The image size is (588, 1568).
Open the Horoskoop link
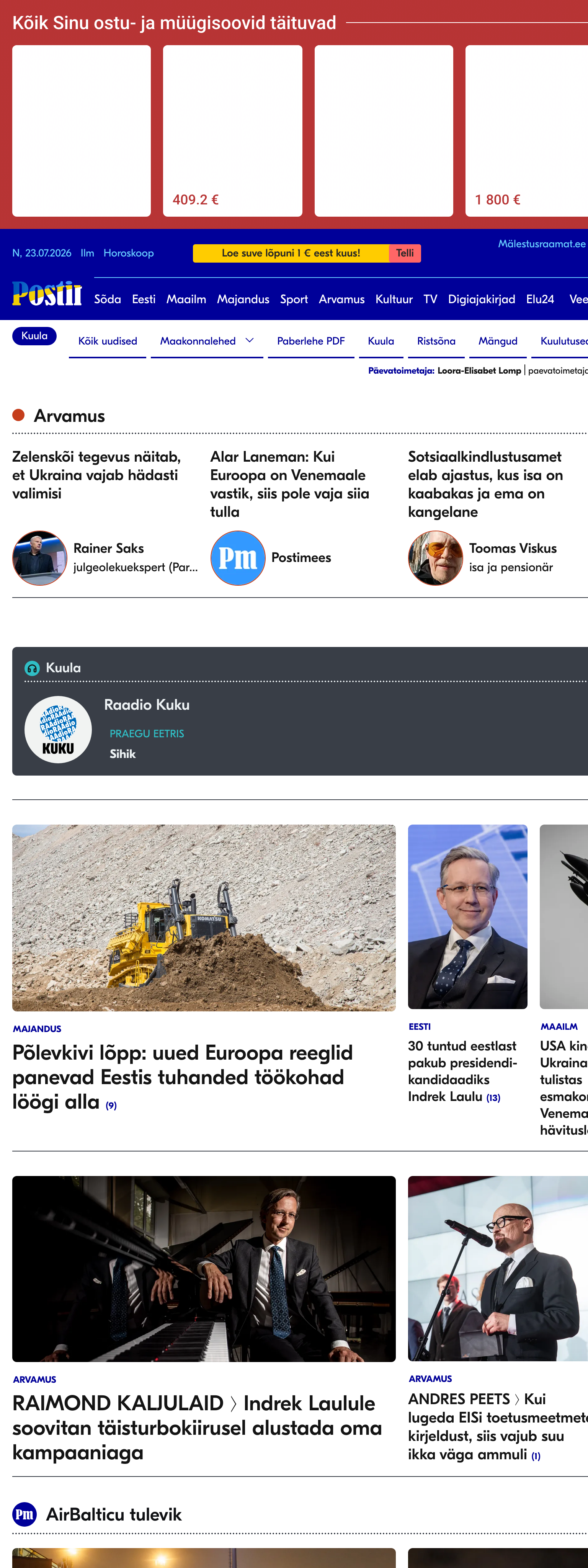click(129, 253)
